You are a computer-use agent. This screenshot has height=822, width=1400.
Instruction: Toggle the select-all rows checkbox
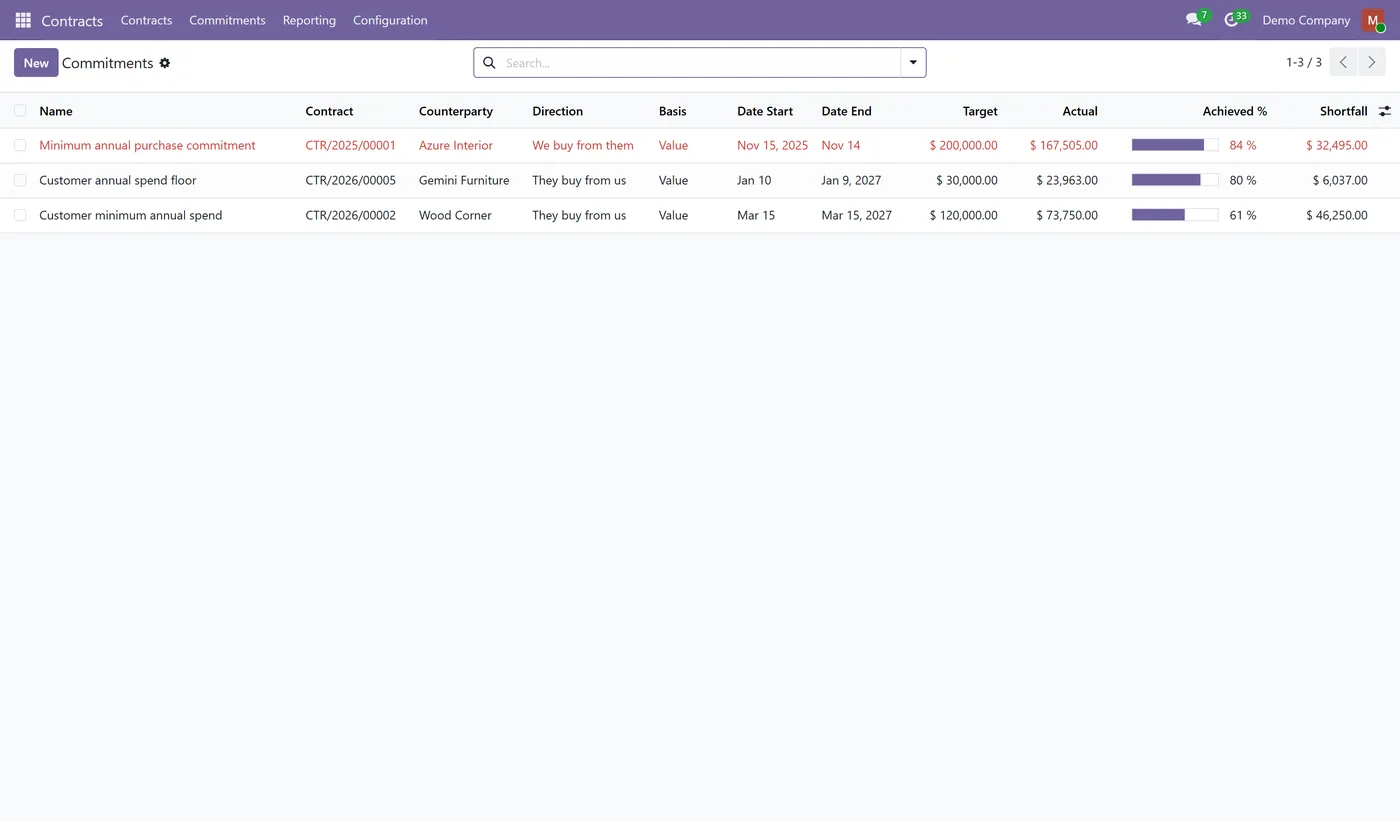20,110
